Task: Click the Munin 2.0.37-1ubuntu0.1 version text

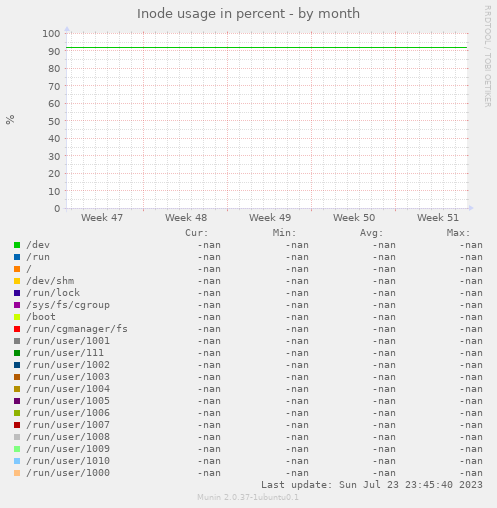Action: coord(248,497)
